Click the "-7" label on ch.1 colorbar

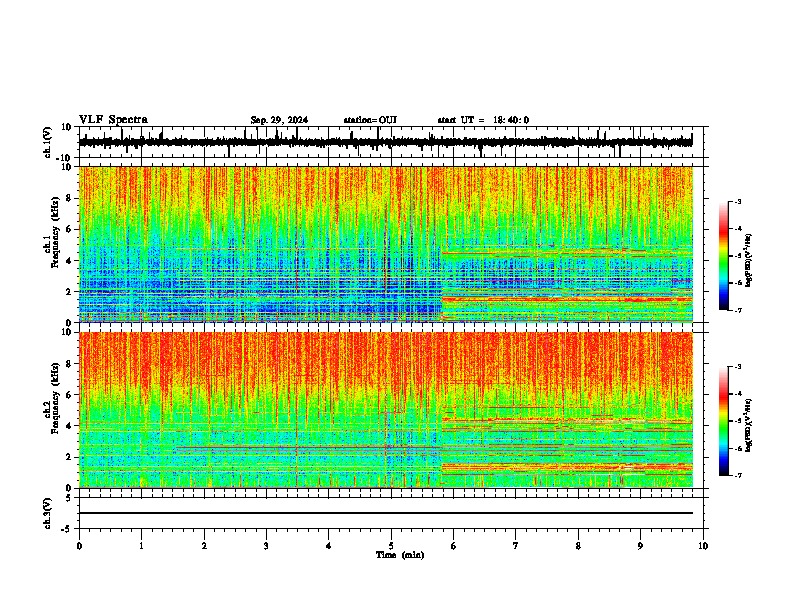(x=737, y=310)
